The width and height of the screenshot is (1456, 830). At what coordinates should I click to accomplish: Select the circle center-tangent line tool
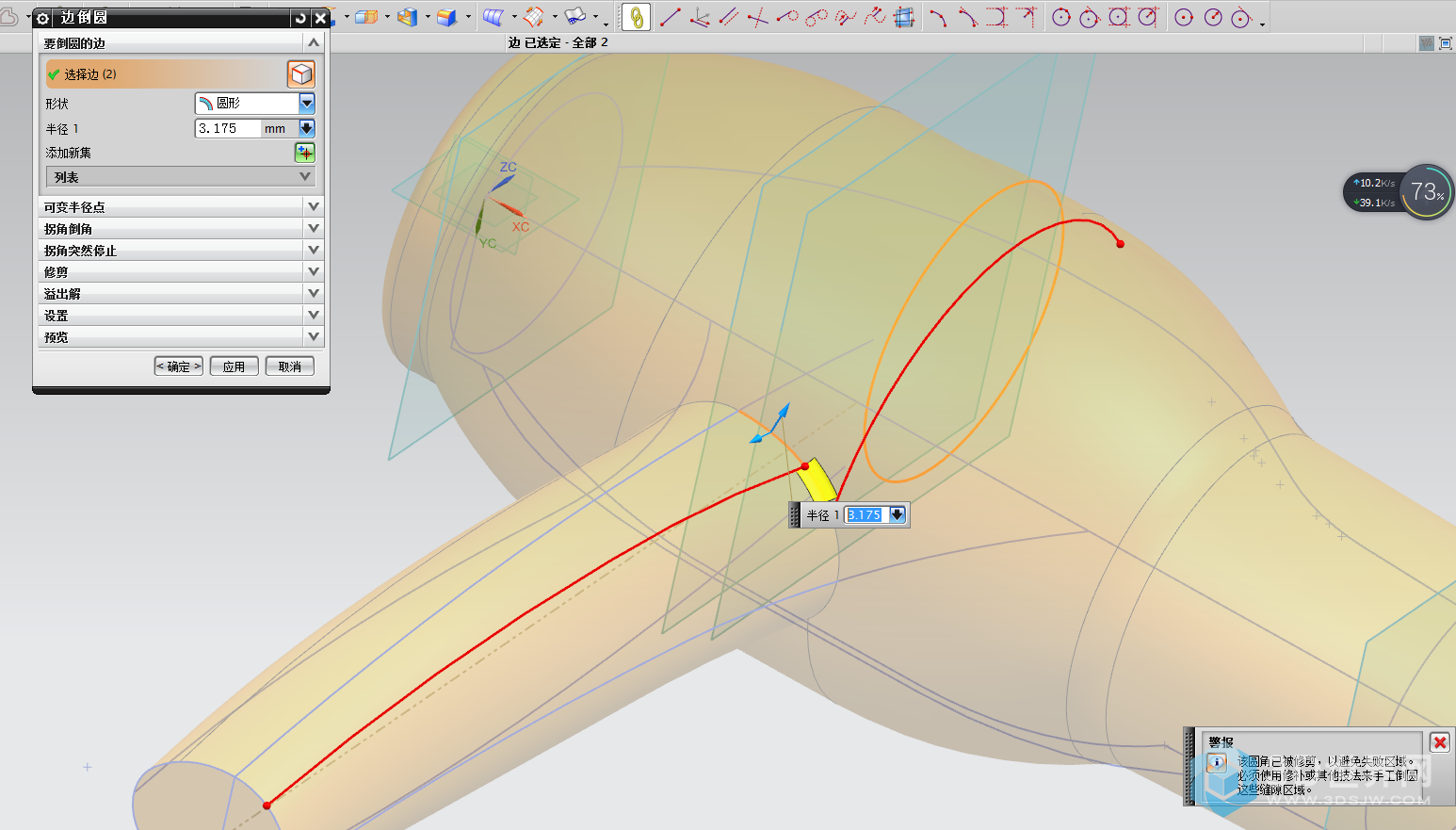(1241, 17)
